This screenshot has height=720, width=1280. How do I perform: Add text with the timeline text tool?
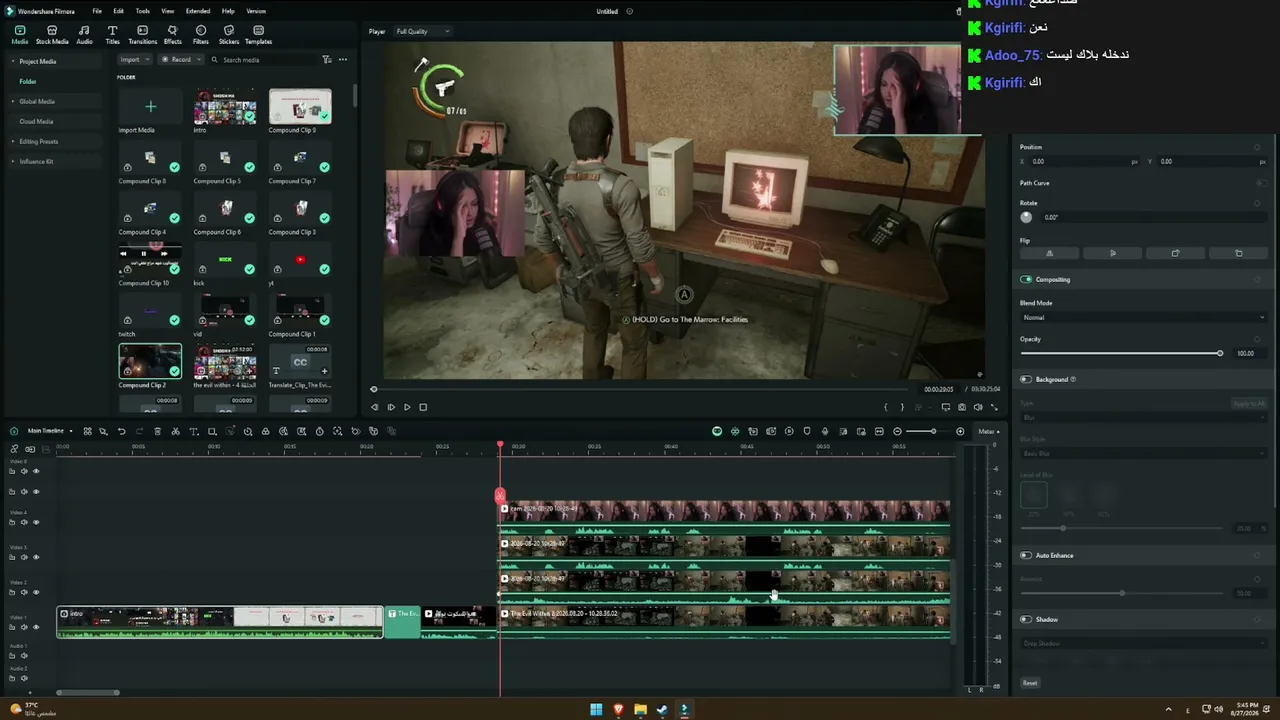(x=194, y=431)
